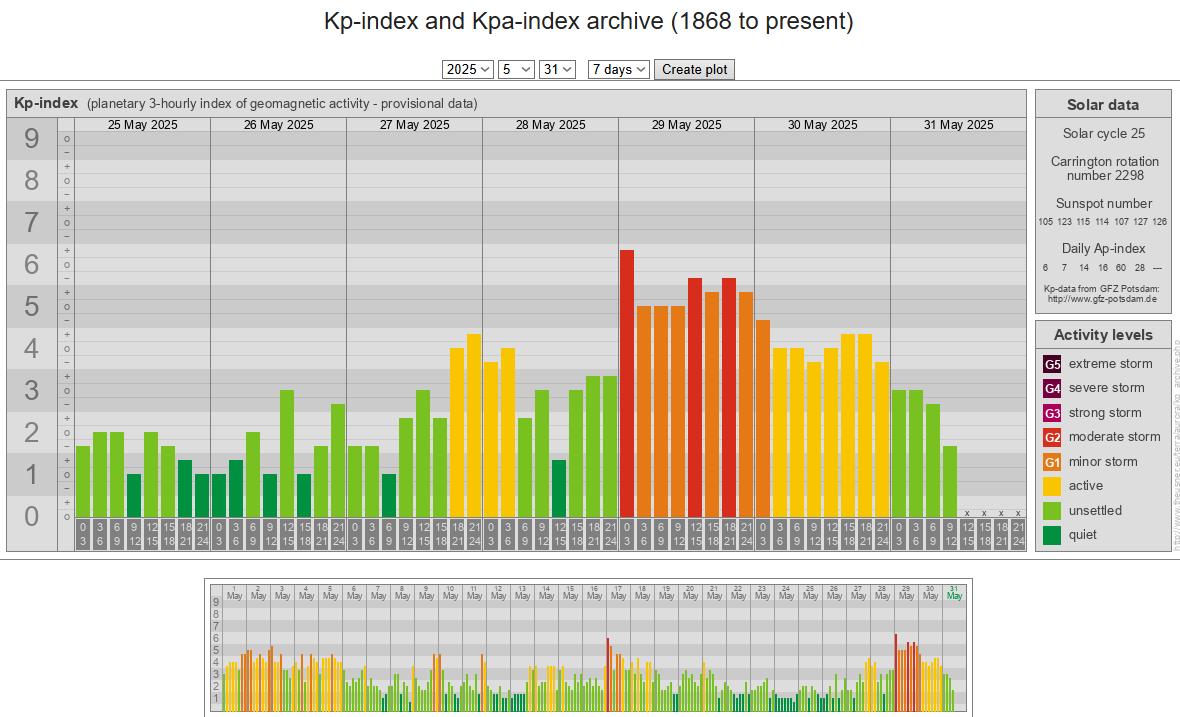Click the G2 moderate storm badge
Image resolution: width=1180 pixels, height=717 pixels.
(x=1052, y=437)
